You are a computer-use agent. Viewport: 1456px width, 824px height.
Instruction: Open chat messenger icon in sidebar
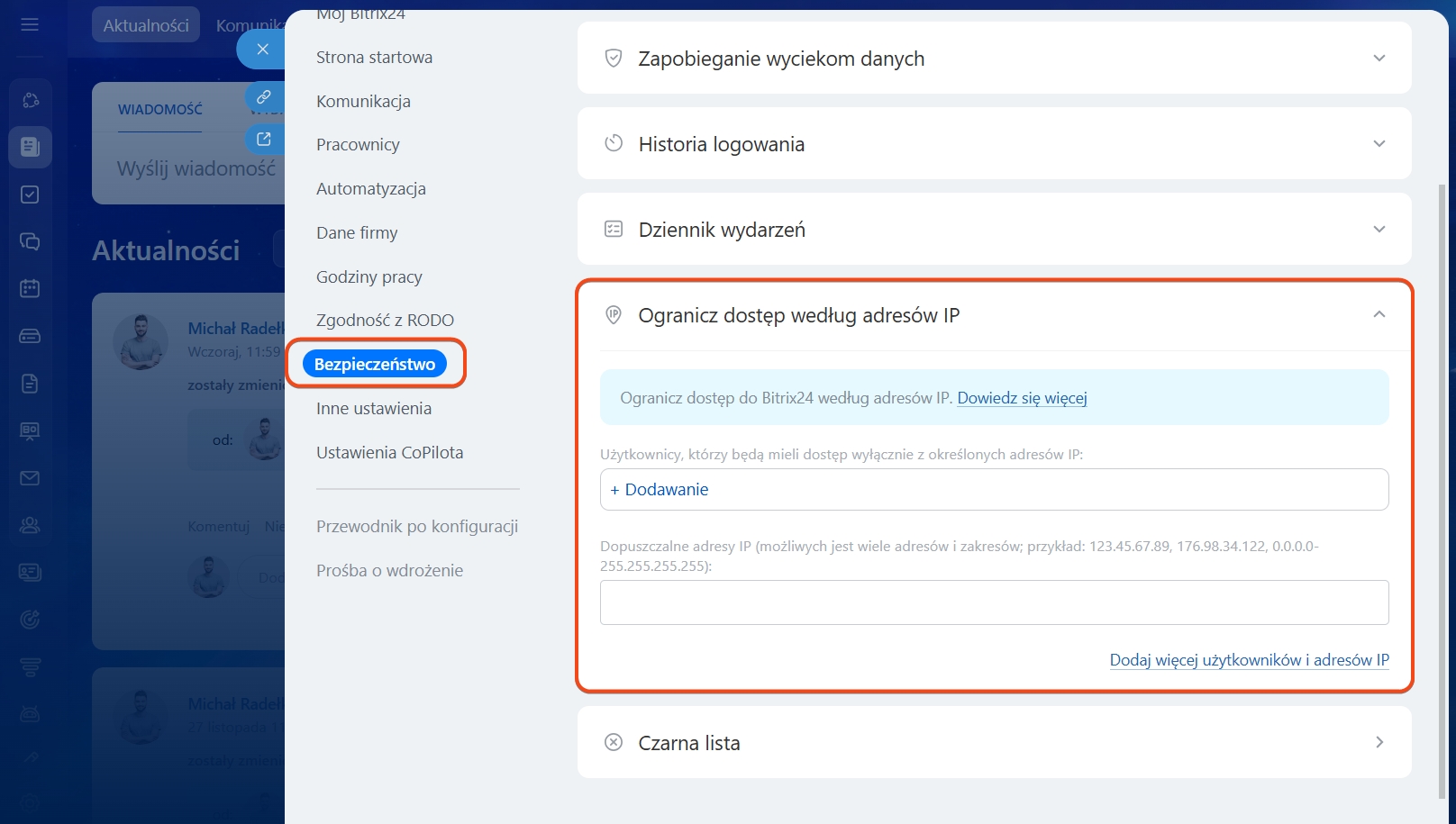(30, 241)
